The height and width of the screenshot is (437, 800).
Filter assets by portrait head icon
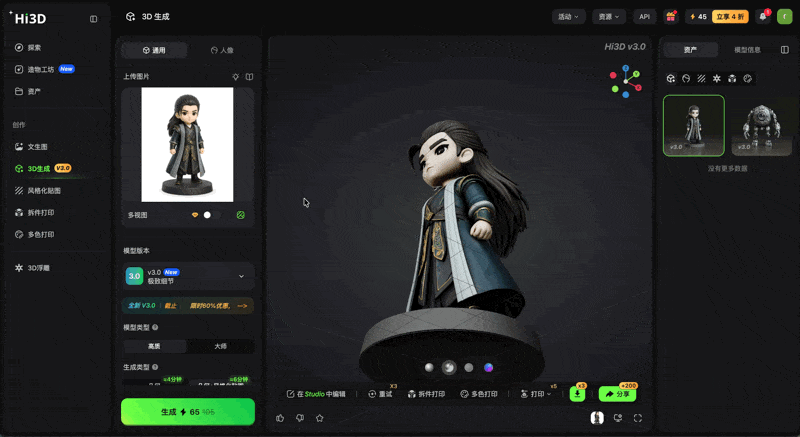tap(686, 79)
